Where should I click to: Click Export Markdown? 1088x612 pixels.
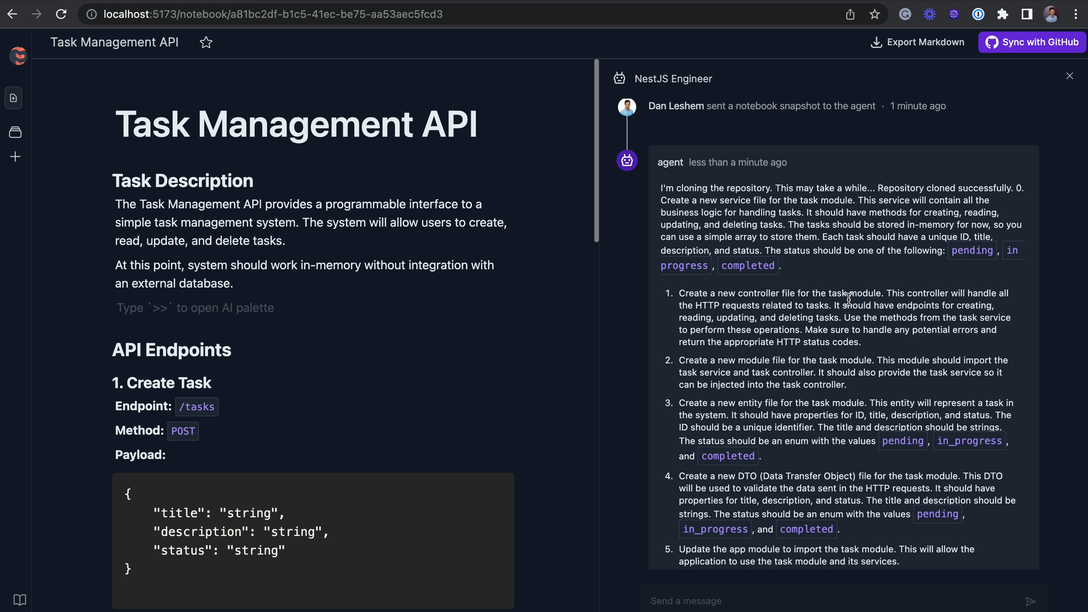pos(924,42)
